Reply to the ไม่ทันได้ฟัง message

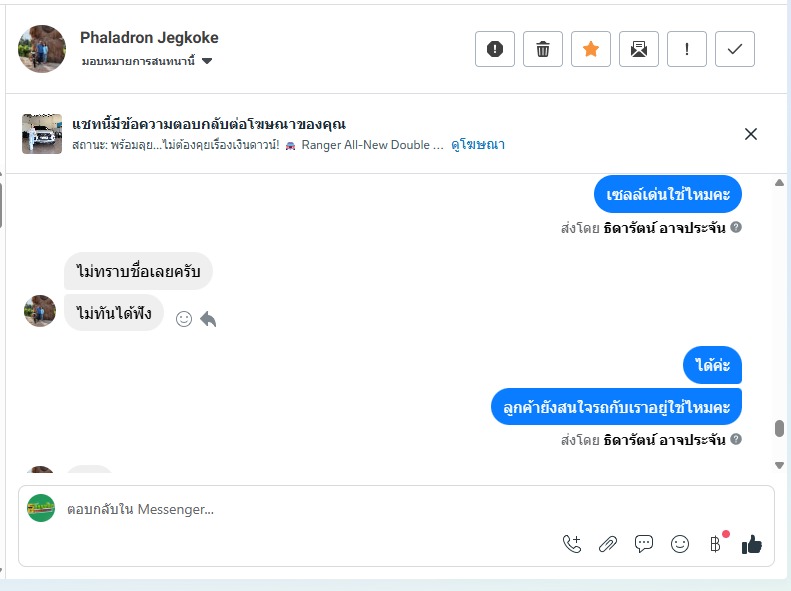(x=208, y=319)
